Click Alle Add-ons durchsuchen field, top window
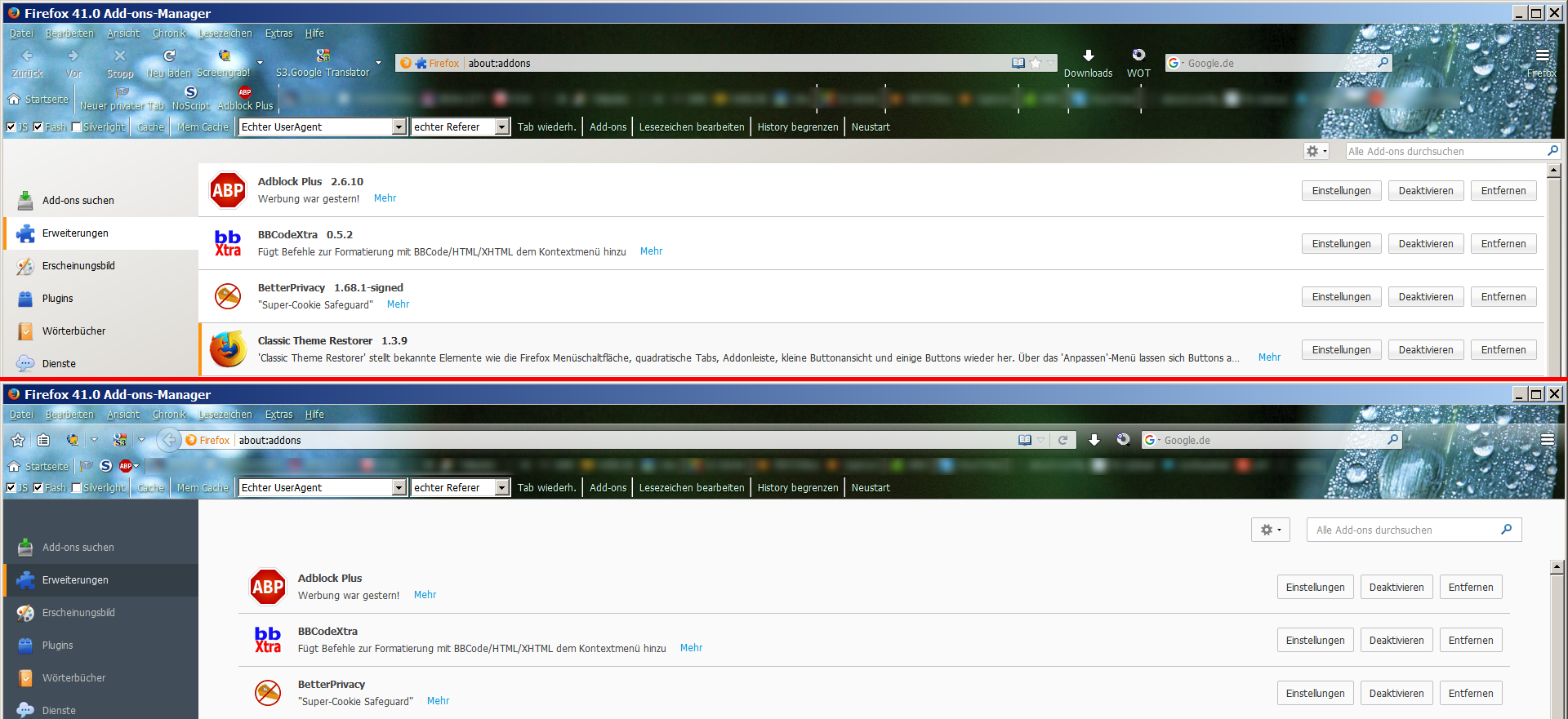This screenshot has height=719, width=1568. [x=1453, y=151]
